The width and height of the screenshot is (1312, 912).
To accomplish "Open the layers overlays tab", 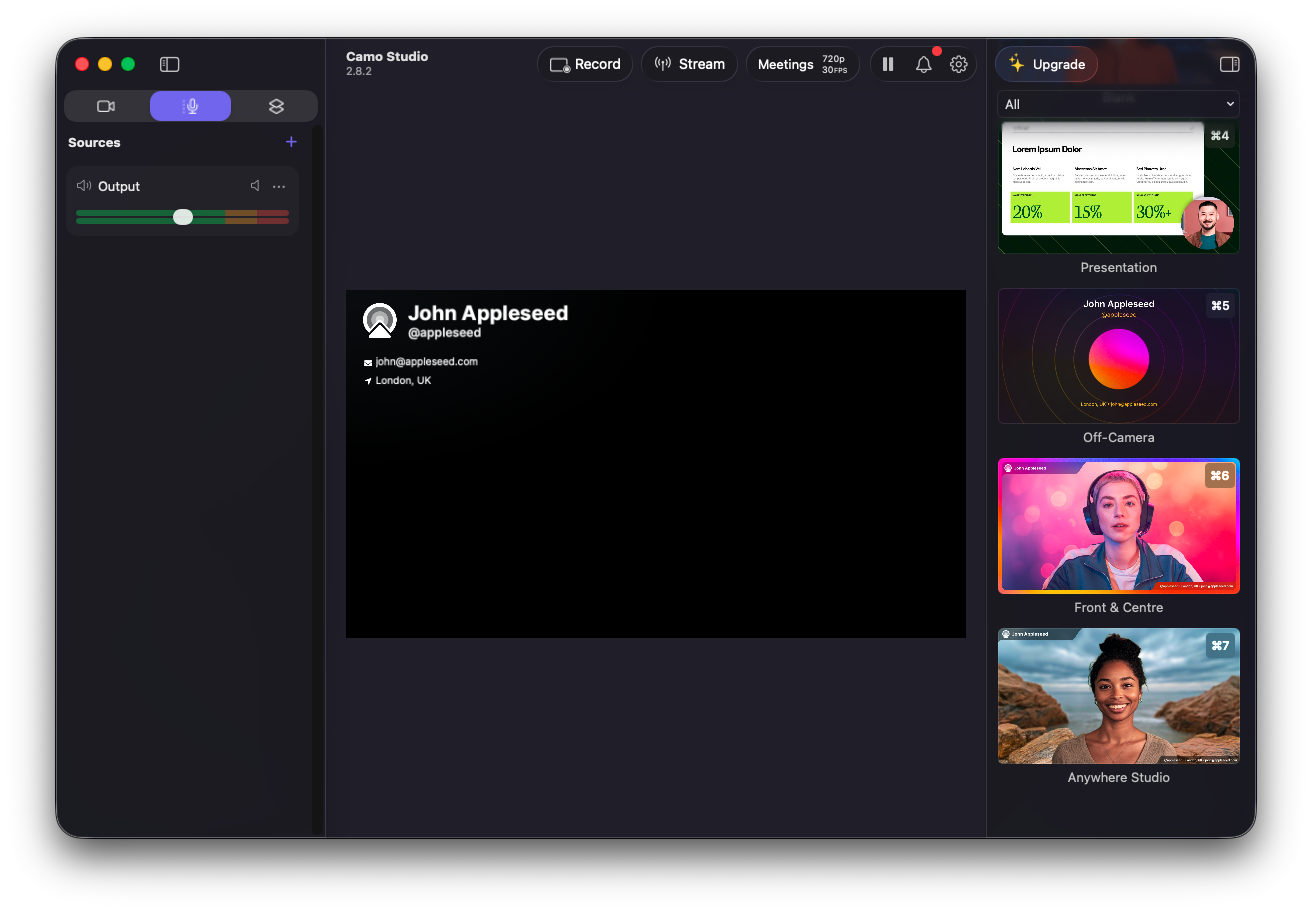I will pyautogui.click(x=276, y=106).
